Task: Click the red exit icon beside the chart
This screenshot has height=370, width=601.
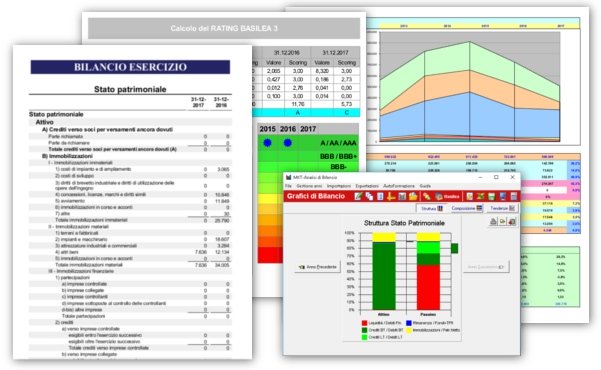Action: pyautogui.click(x=512, y=221)
